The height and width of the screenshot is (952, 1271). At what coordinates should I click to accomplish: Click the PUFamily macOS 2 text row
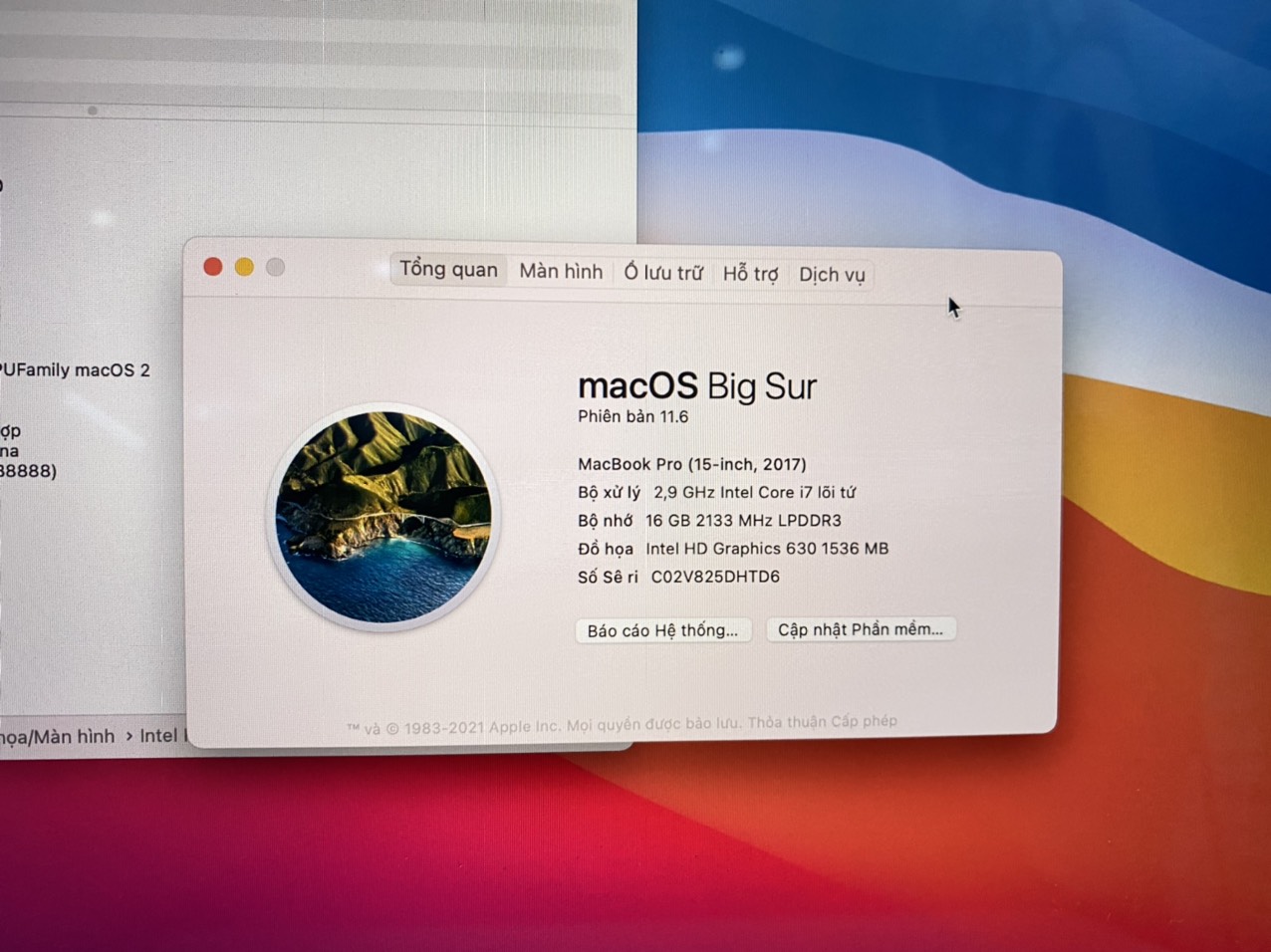tap(75, 370)
